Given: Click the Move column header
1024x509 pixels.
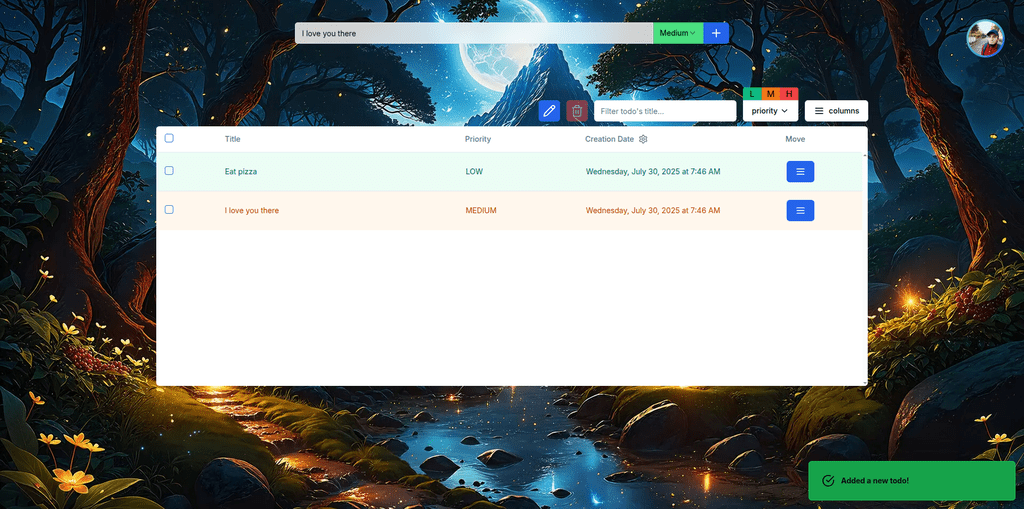Looking at the screenshot, I should [x=795, y=139].
